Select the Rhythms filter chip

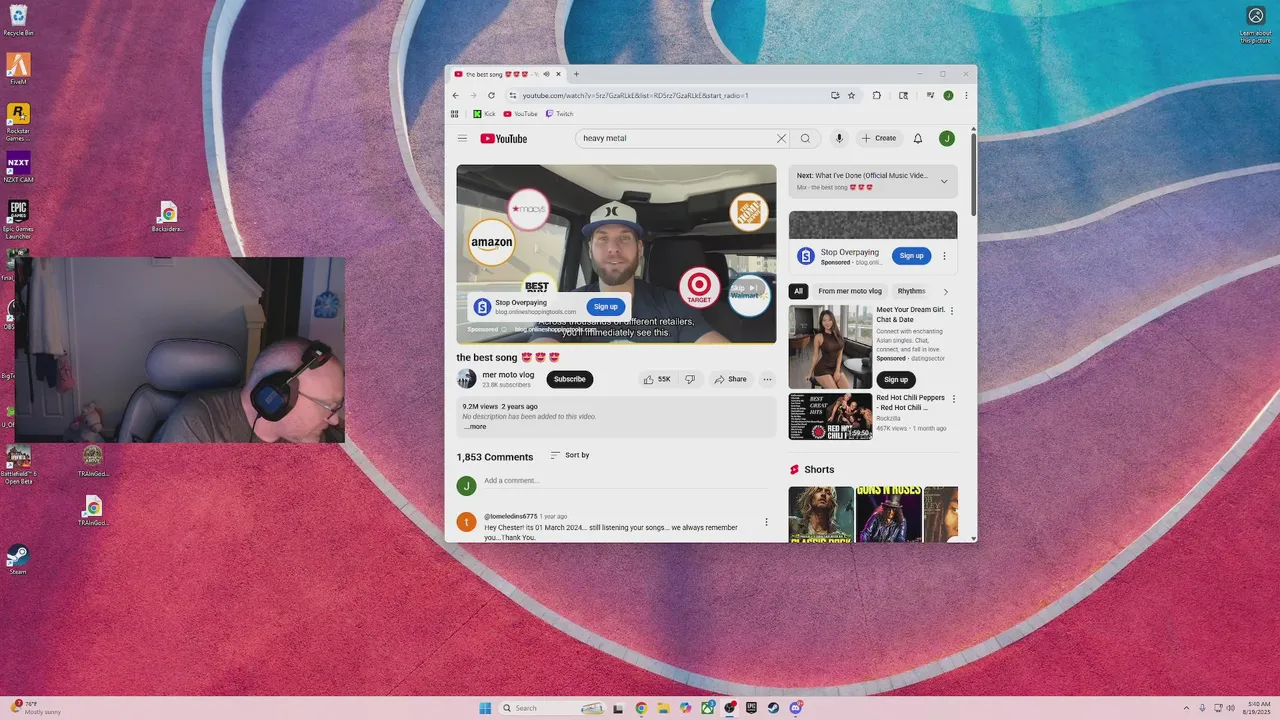(911, 291)
